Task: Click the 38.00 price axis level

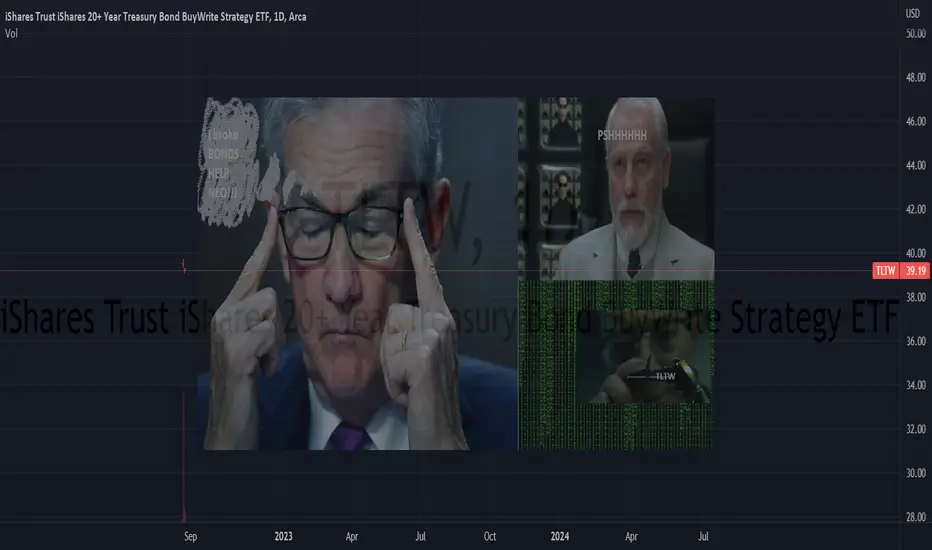Action: click(915, 297)
